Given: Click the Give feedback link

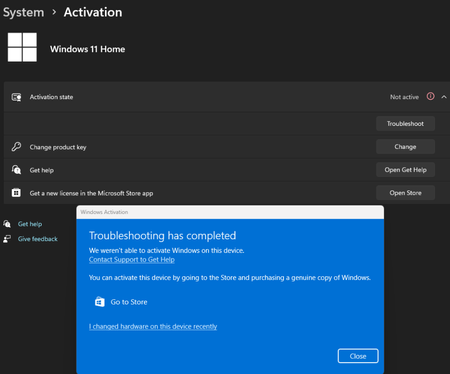Looking at the screenshot, I should click(x=38, y=239).
